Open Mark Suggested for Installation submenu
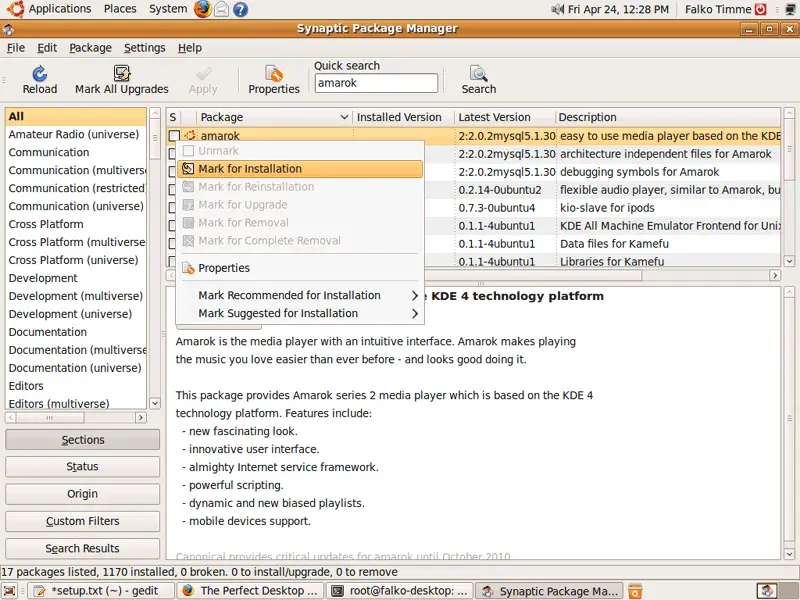The image size is (800, 600). (300, 313)
